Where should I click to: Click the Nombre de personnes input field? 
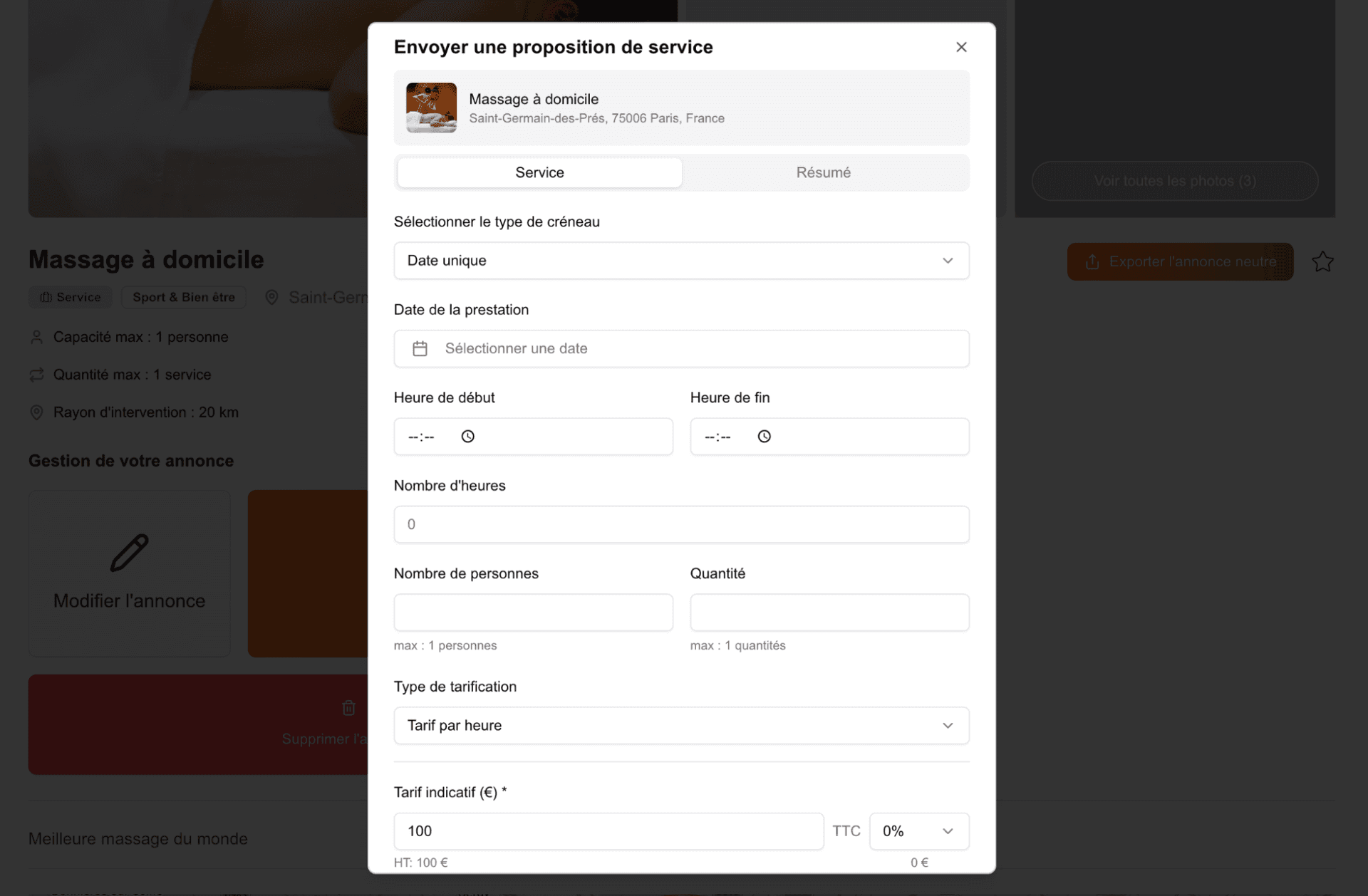pos(533,612)
